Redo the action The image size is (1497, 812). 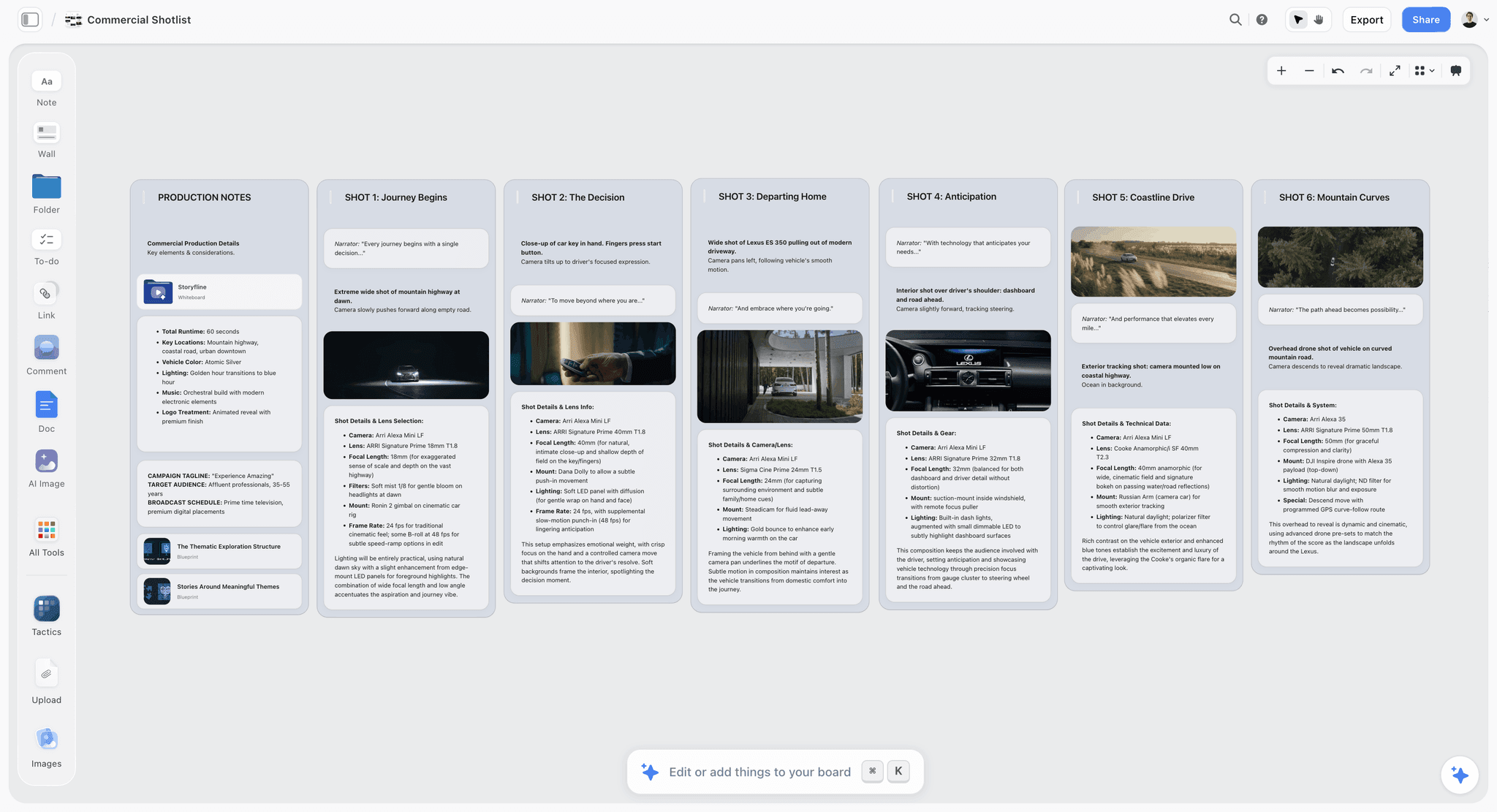pyautogui.click(x=1366, y=71)
